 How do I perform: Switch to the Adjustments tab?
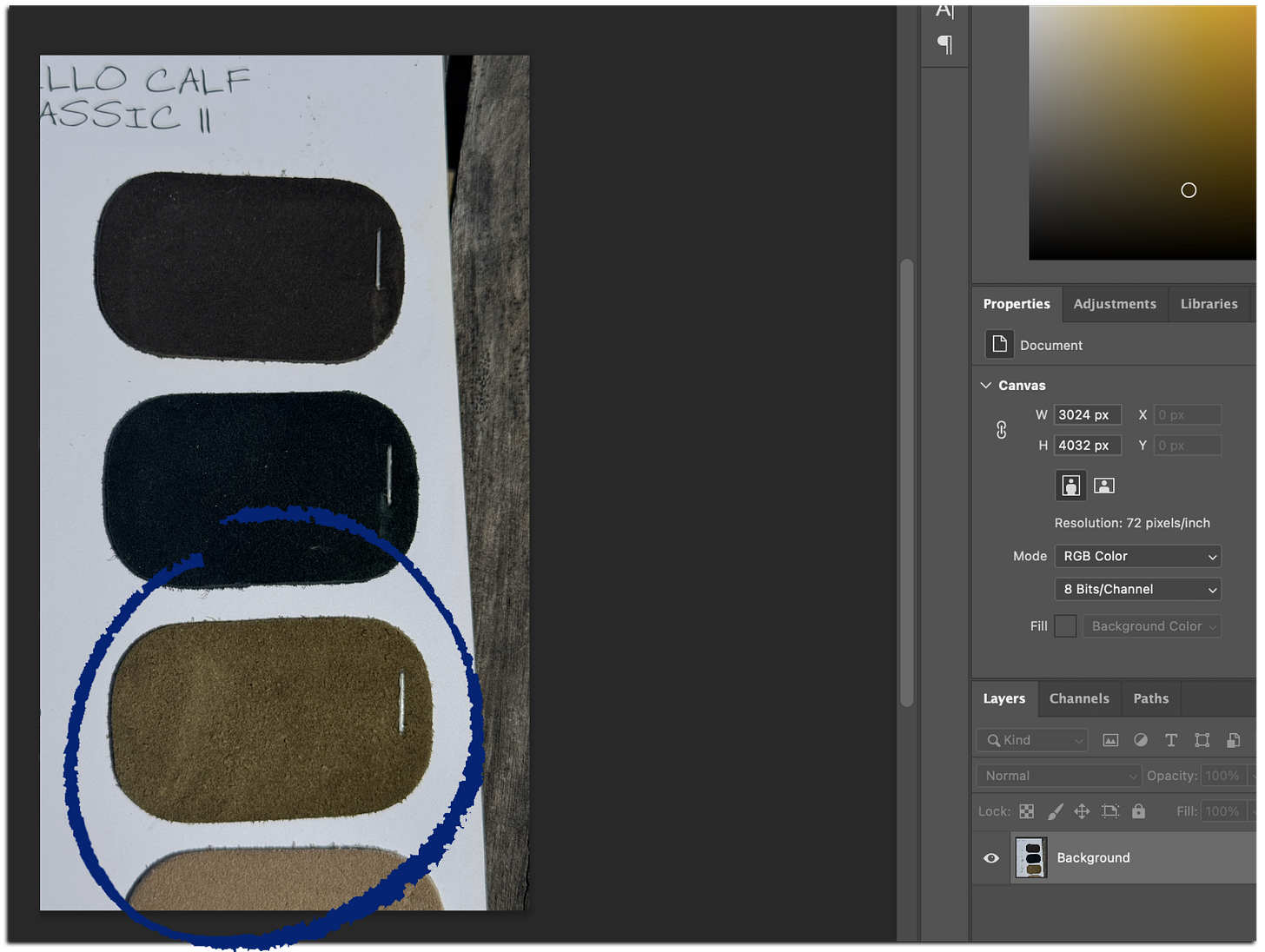pos(1115,304)
